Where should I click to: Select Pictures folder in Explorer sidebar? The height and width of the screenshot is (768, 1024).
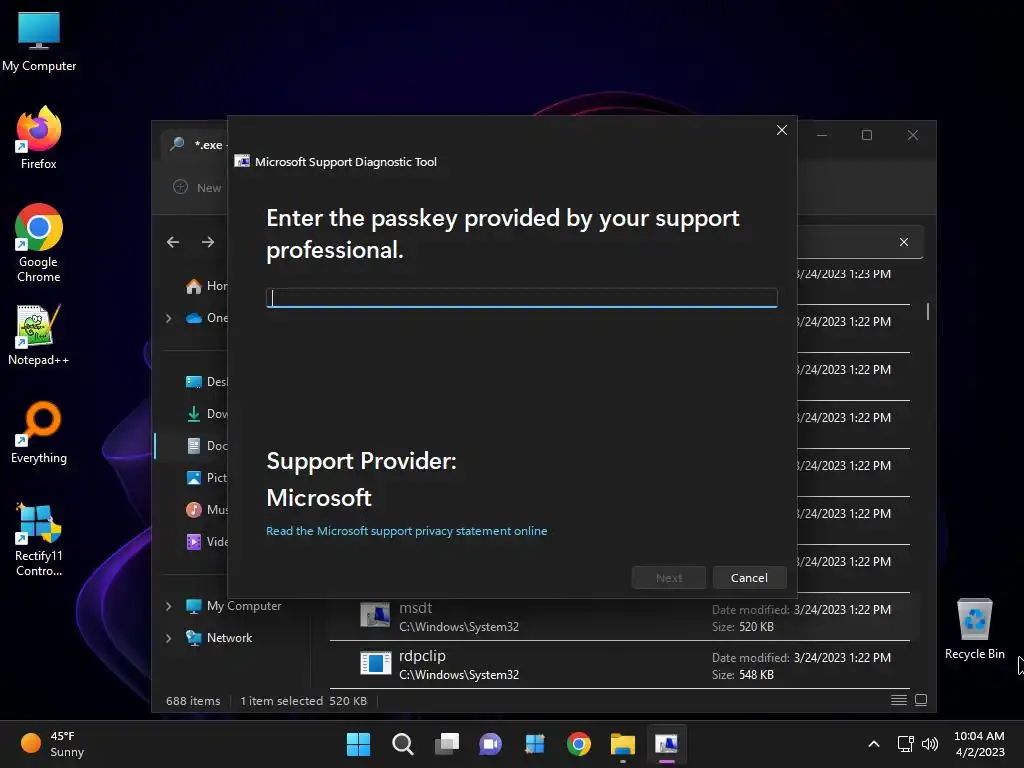(x=206, y=478)
